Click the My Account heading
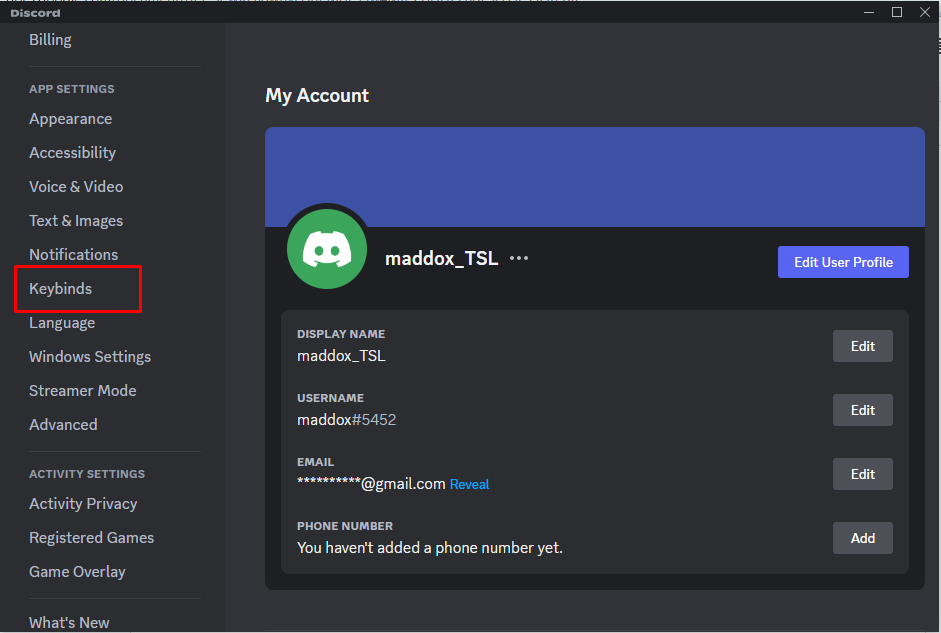Screen dimensions: 941x633 (x=317, y=96)
